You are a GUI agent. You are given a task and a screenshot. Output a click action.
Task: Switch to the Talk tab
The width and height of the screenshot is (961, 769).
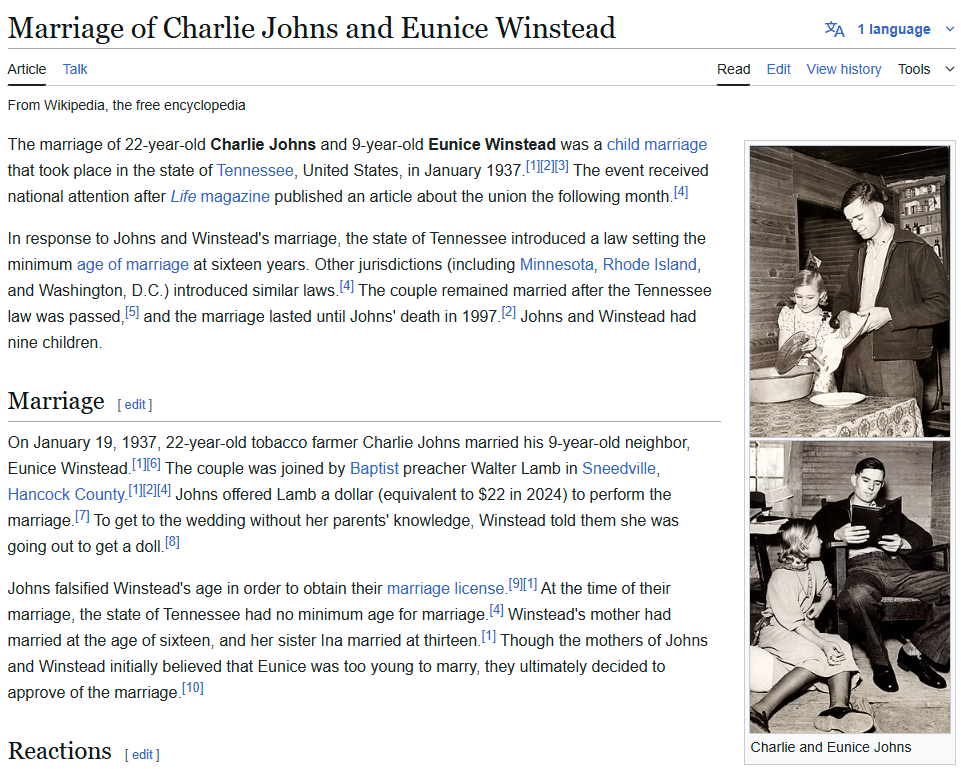pyautogui.click(x=75, y=69)
